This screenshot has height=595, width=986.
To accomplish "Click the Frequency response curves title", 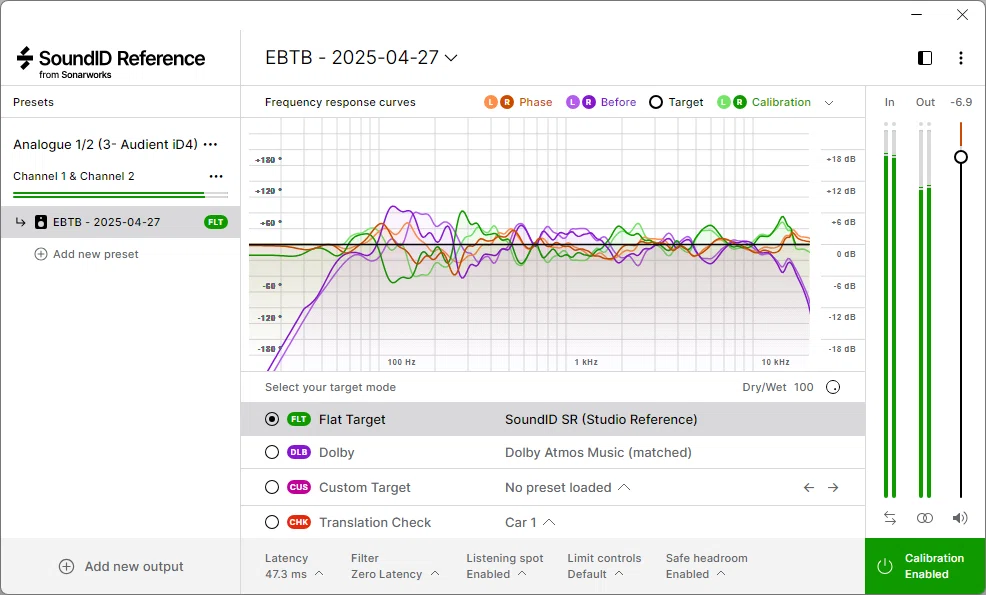I will pos(340,102).
